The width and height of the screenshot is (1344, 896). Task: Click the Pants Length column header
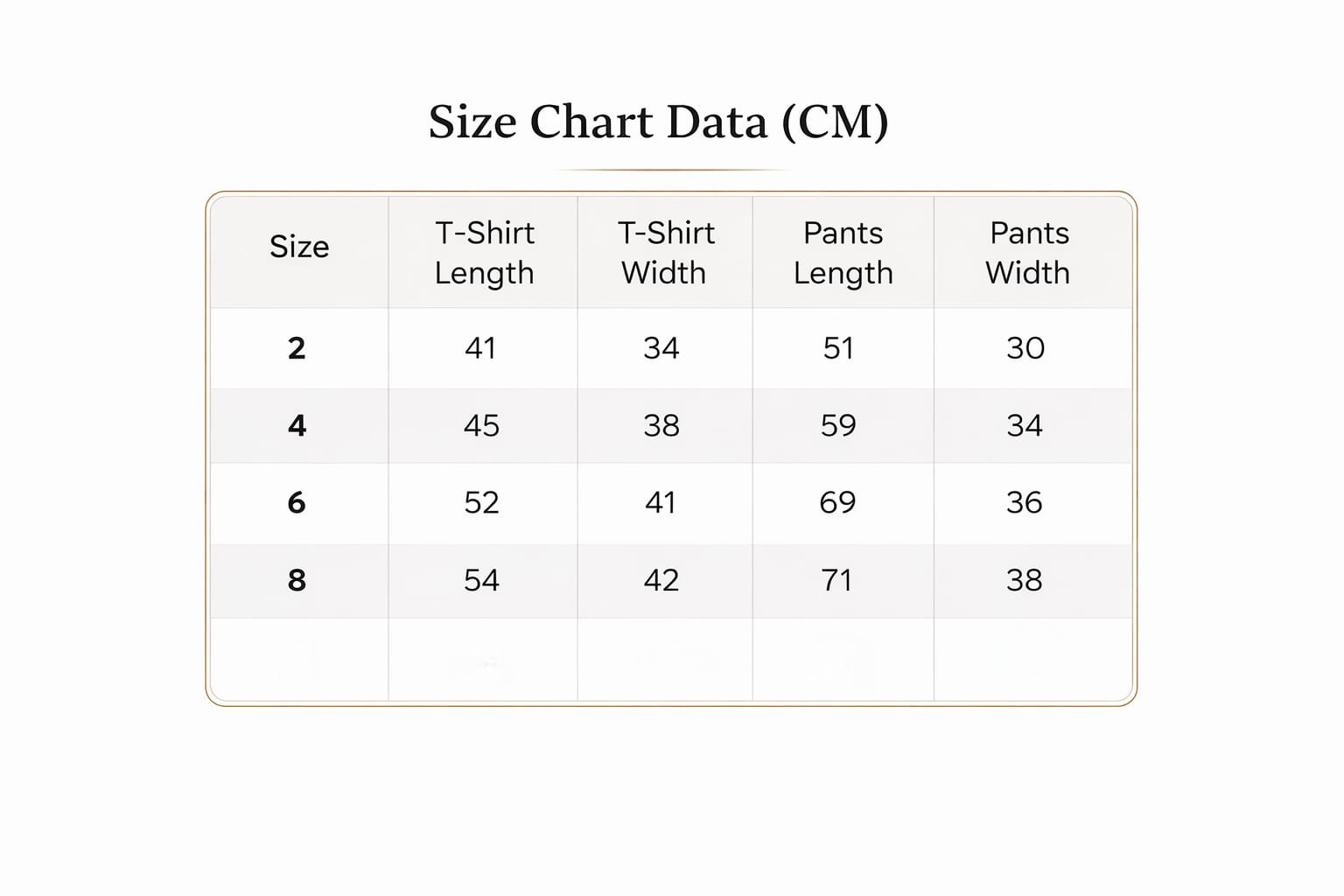click(843, 253)
